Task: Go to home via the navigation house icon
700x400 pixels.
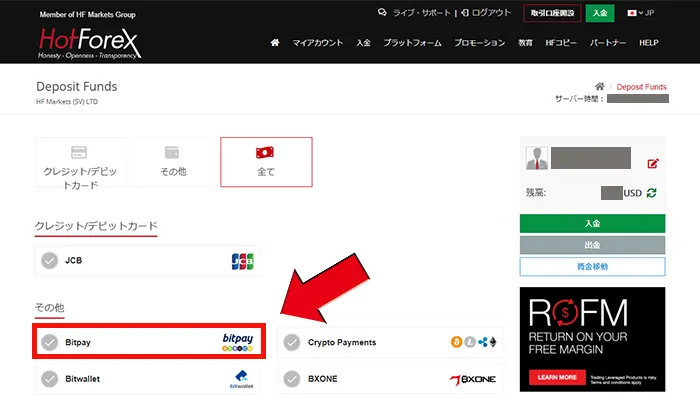Action: (275, 42)
